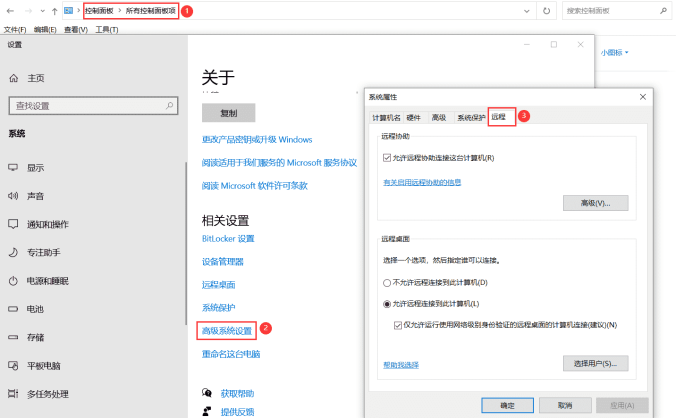Select 不允许远程连接到此计算机 radio button
676x418 pixels.
coord(387,283)
